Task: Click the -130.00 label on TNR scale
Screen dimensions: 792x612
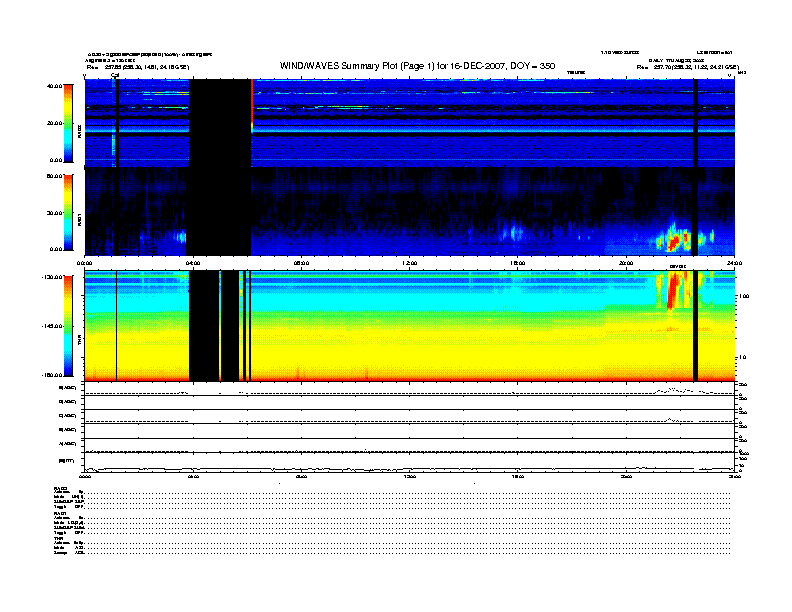Action: pyautogui.click(x=53, y=277)
